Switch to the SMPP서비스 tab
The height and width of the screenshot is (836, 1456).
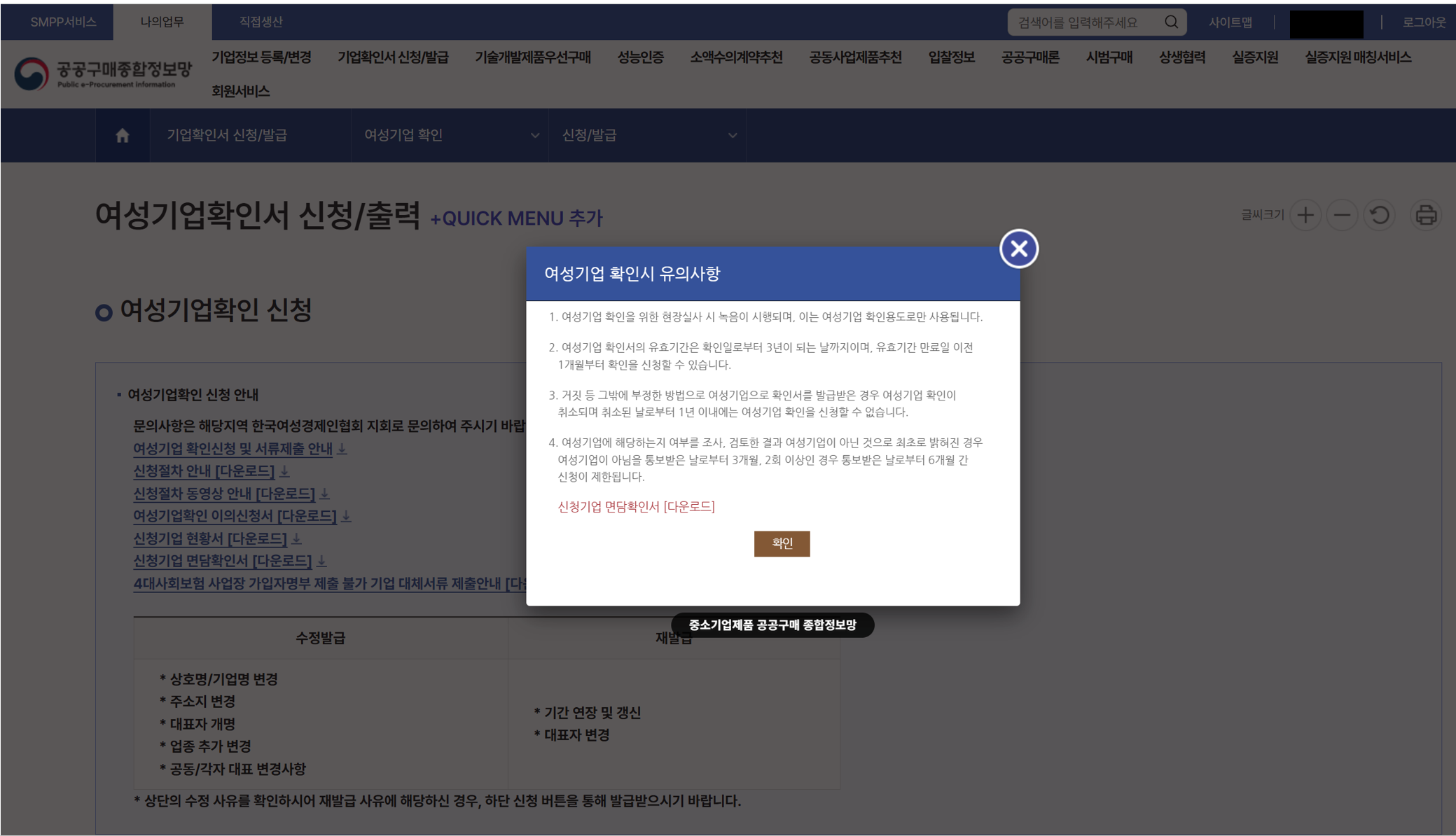(x=63, y=22)
